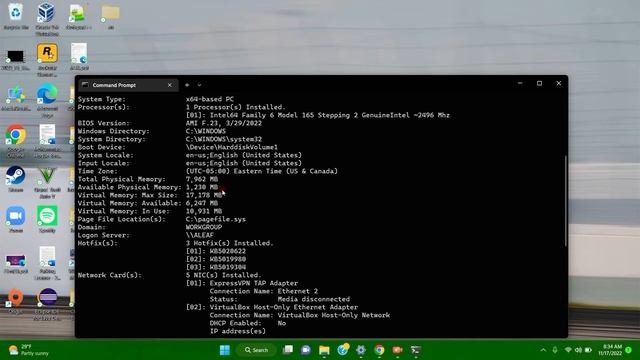Screen dimensions: 640x360
Task: Click the 'Media disconnected' status text
Action: [x=313, y=299]
